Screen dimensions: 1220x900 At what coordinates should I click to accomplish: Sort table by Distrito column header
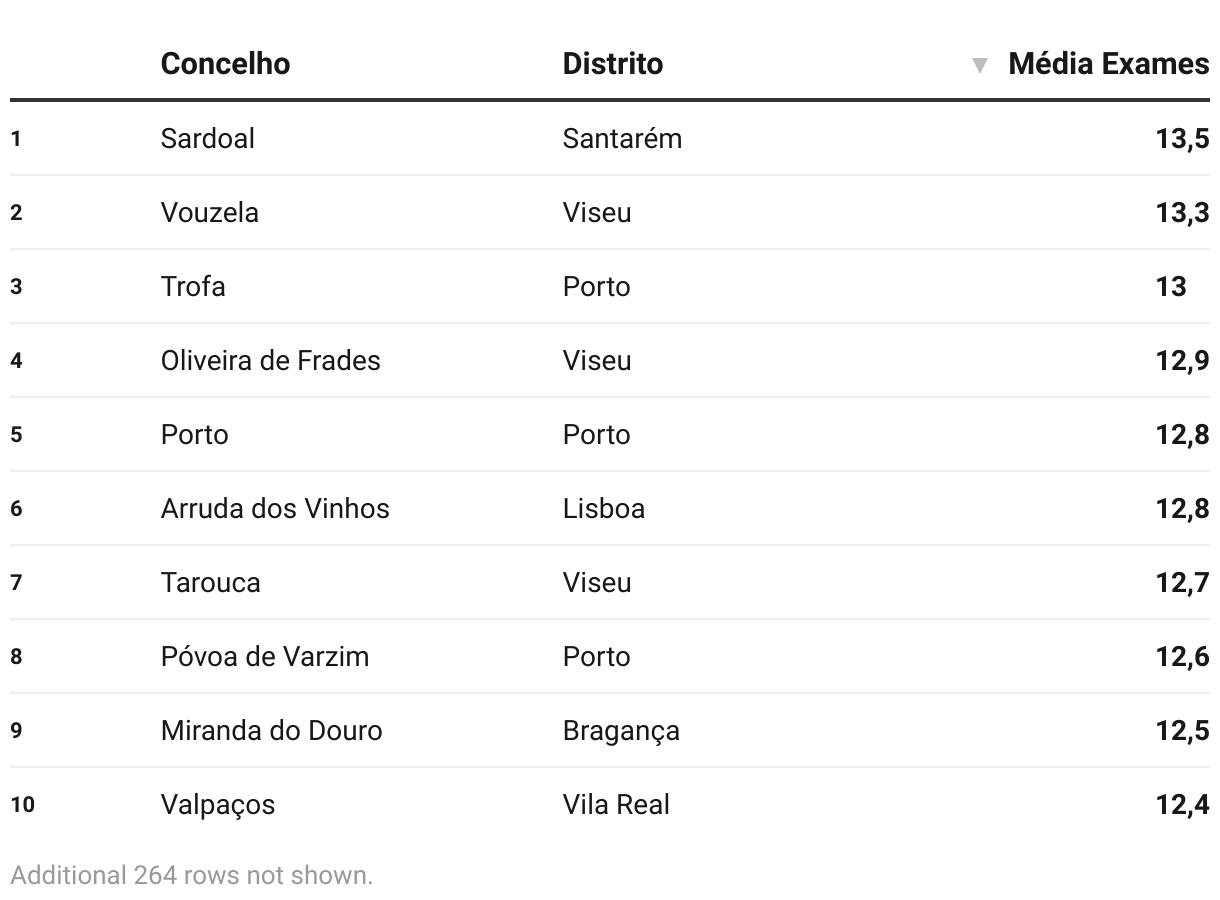(x=612, y=63)
